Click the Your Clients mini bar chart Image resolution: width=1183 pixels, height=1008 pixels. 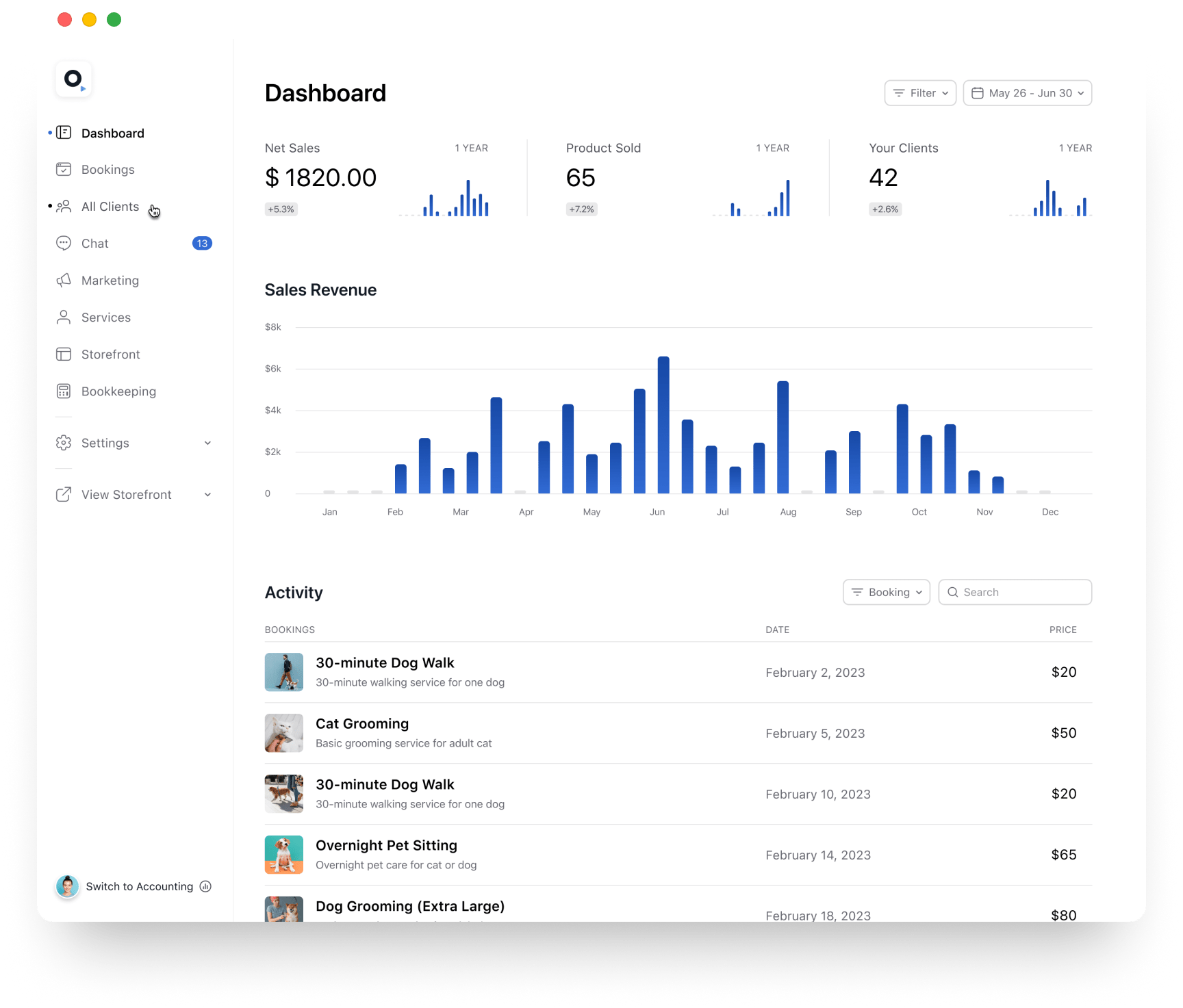point(1050,198)
